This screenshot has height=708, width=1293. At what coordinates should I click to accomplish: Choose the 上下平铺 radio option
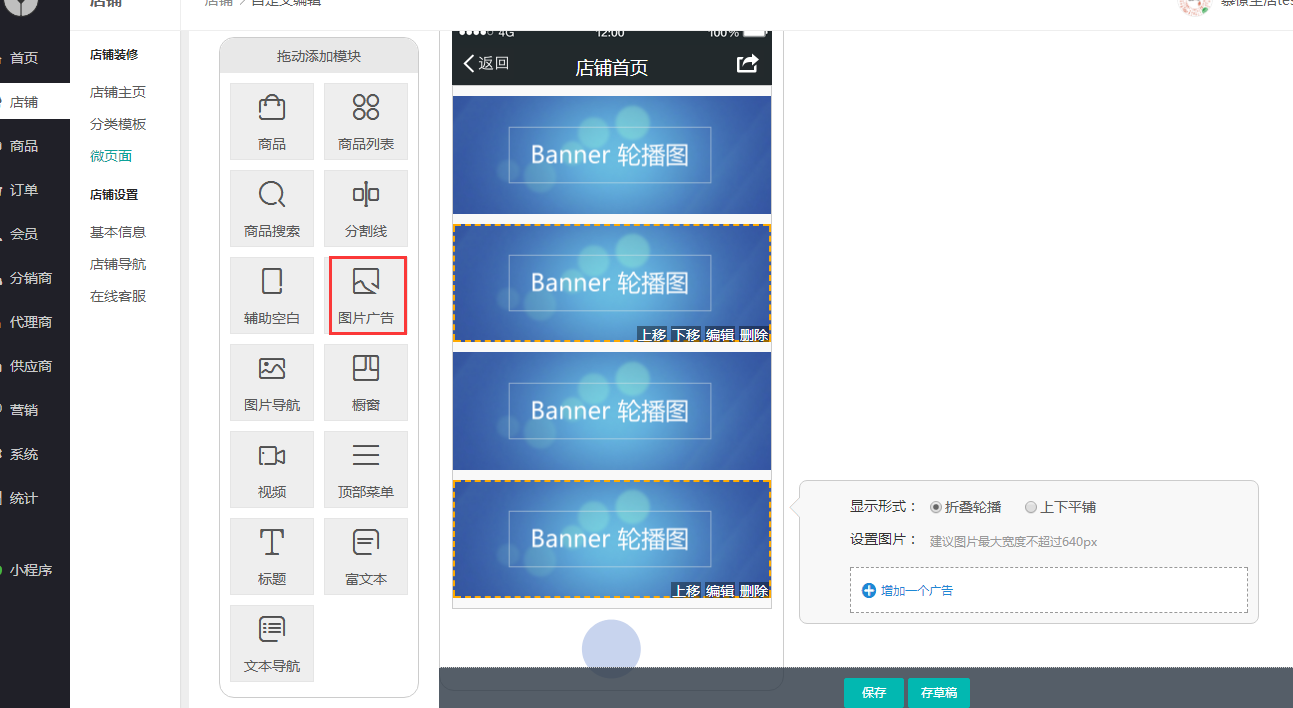click(x=1031, y=507)
